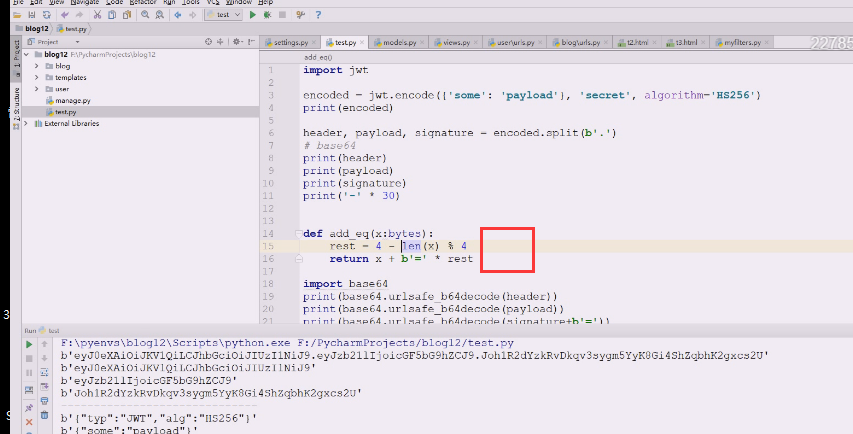Click the Print output icon in Run panel

point(45,401)
